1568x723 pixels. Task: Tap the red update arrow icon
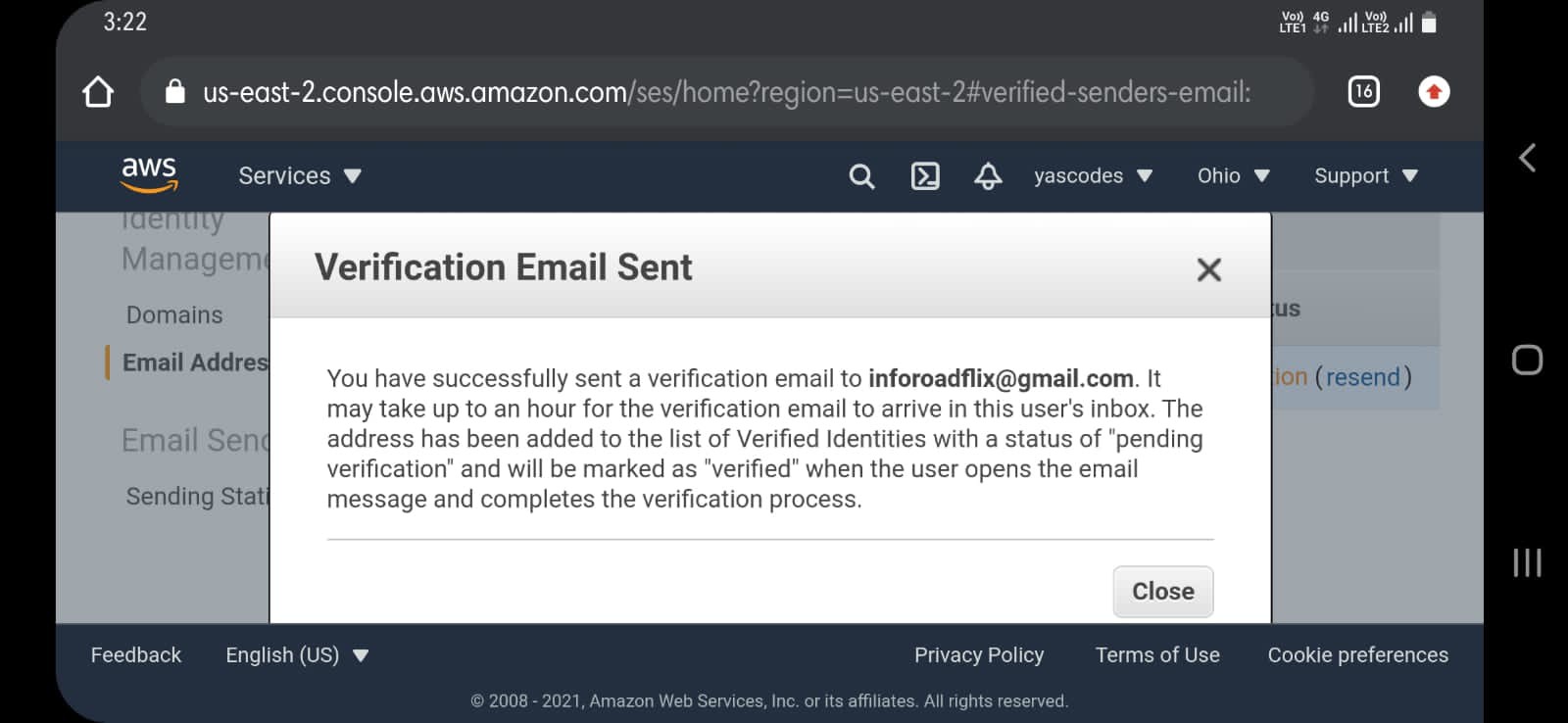[1434, 92]
